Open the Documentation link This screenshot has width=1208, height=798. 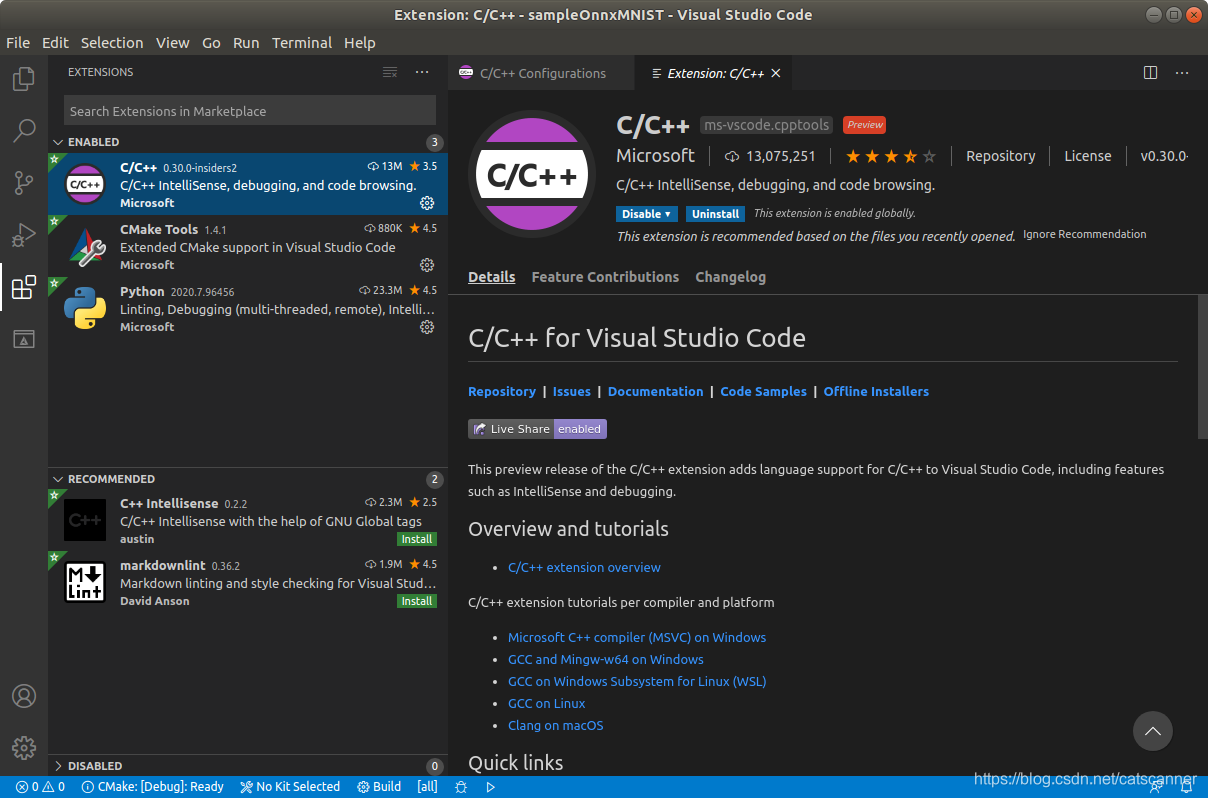coord(655,392)
